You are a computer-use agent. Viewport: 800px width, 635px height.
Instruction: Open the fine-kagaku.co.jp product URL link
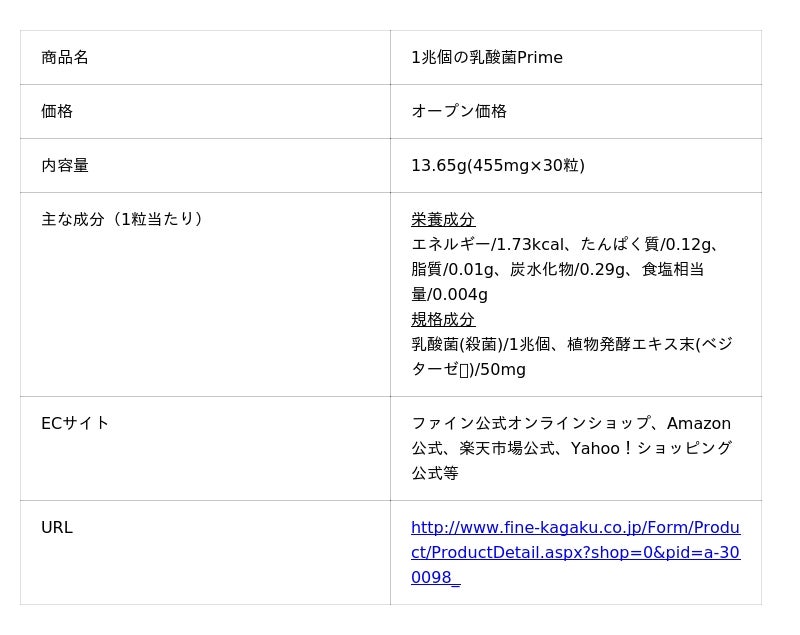pyautogui.click(x=575, y=552)
